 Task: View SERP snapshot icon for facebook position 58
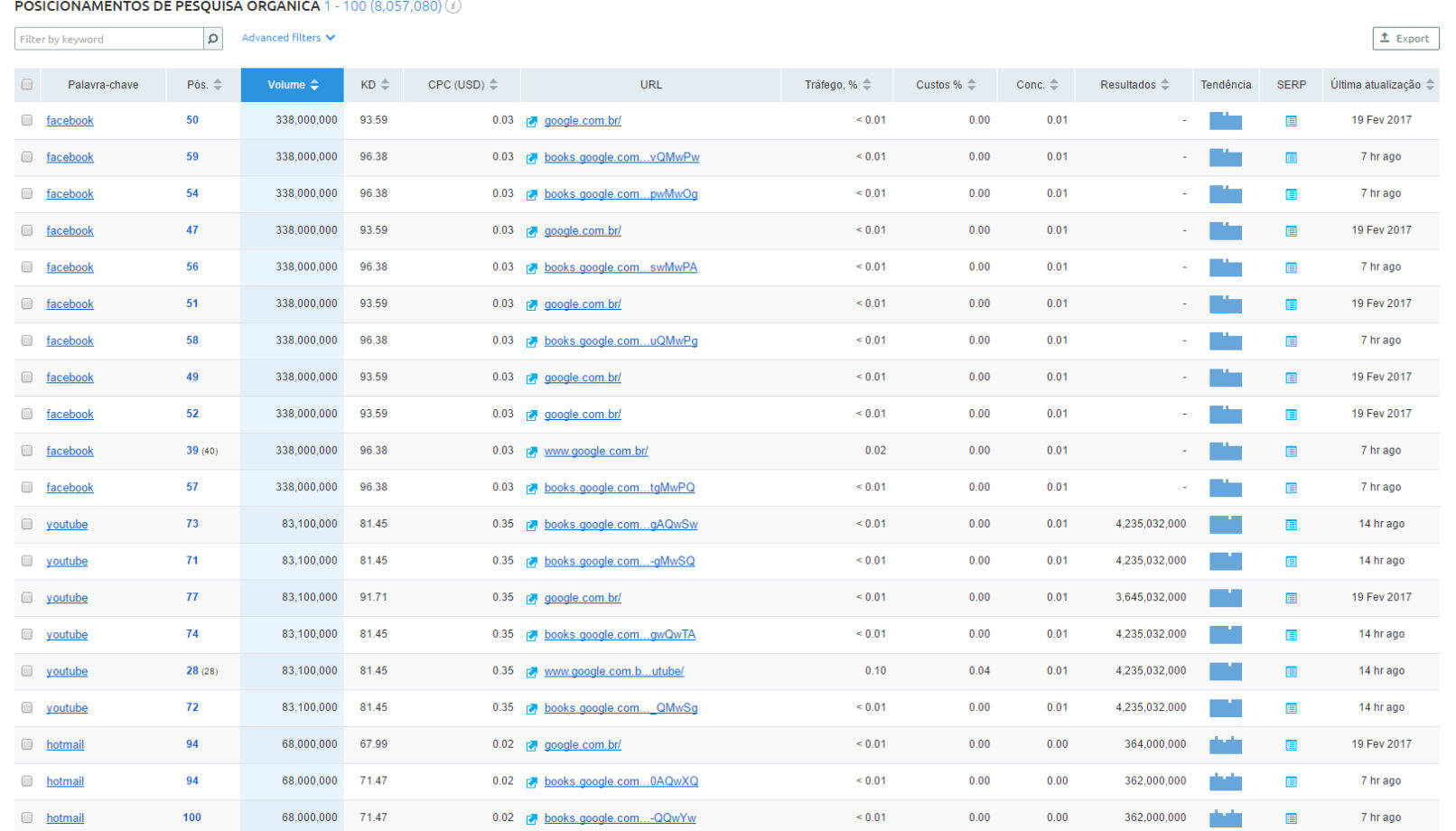(1291, 341)
